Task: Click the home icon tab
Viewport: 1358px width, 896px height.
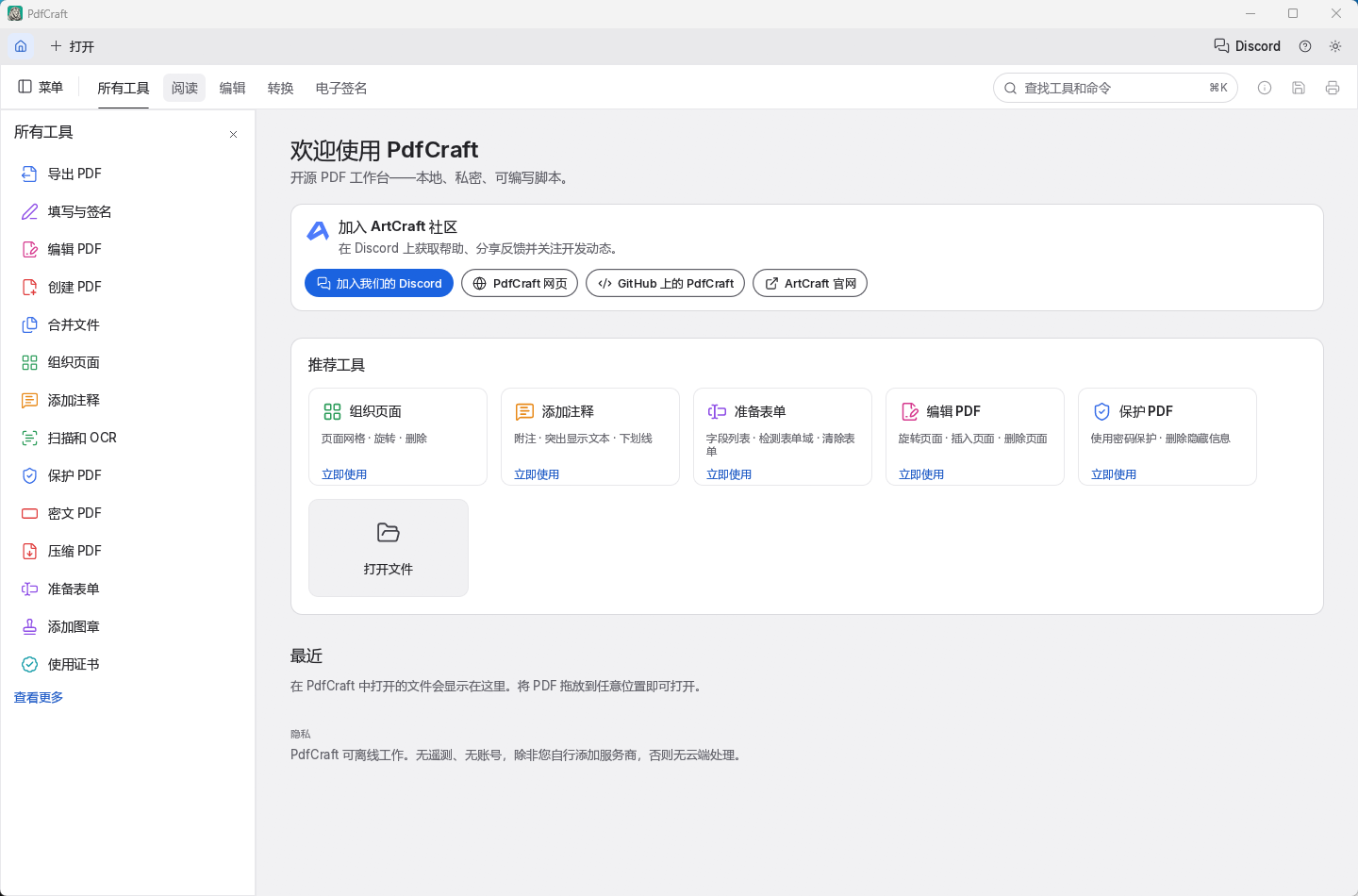Action: [x=21, y=46]
